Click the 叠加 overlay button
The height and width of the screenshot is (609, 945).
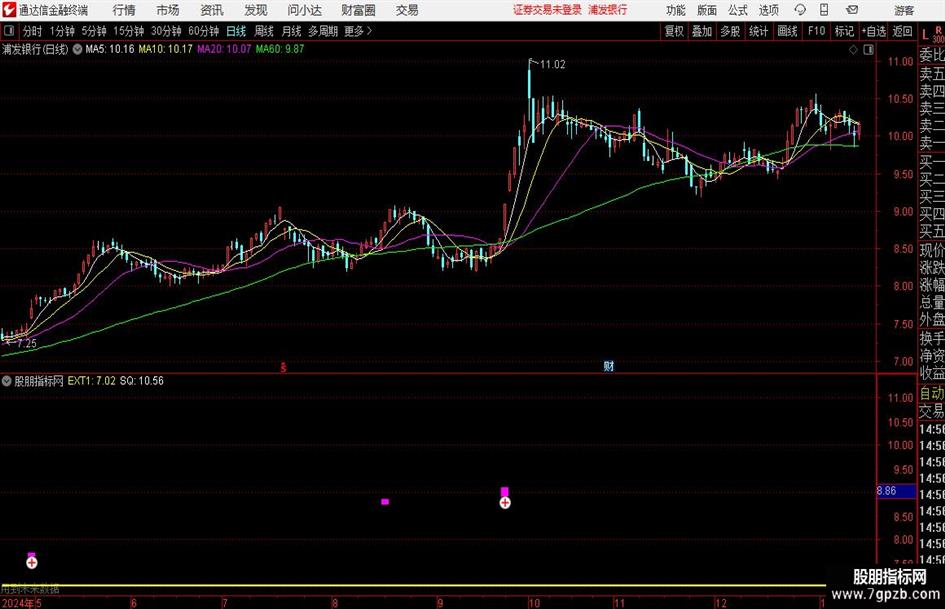click(702, 31)
